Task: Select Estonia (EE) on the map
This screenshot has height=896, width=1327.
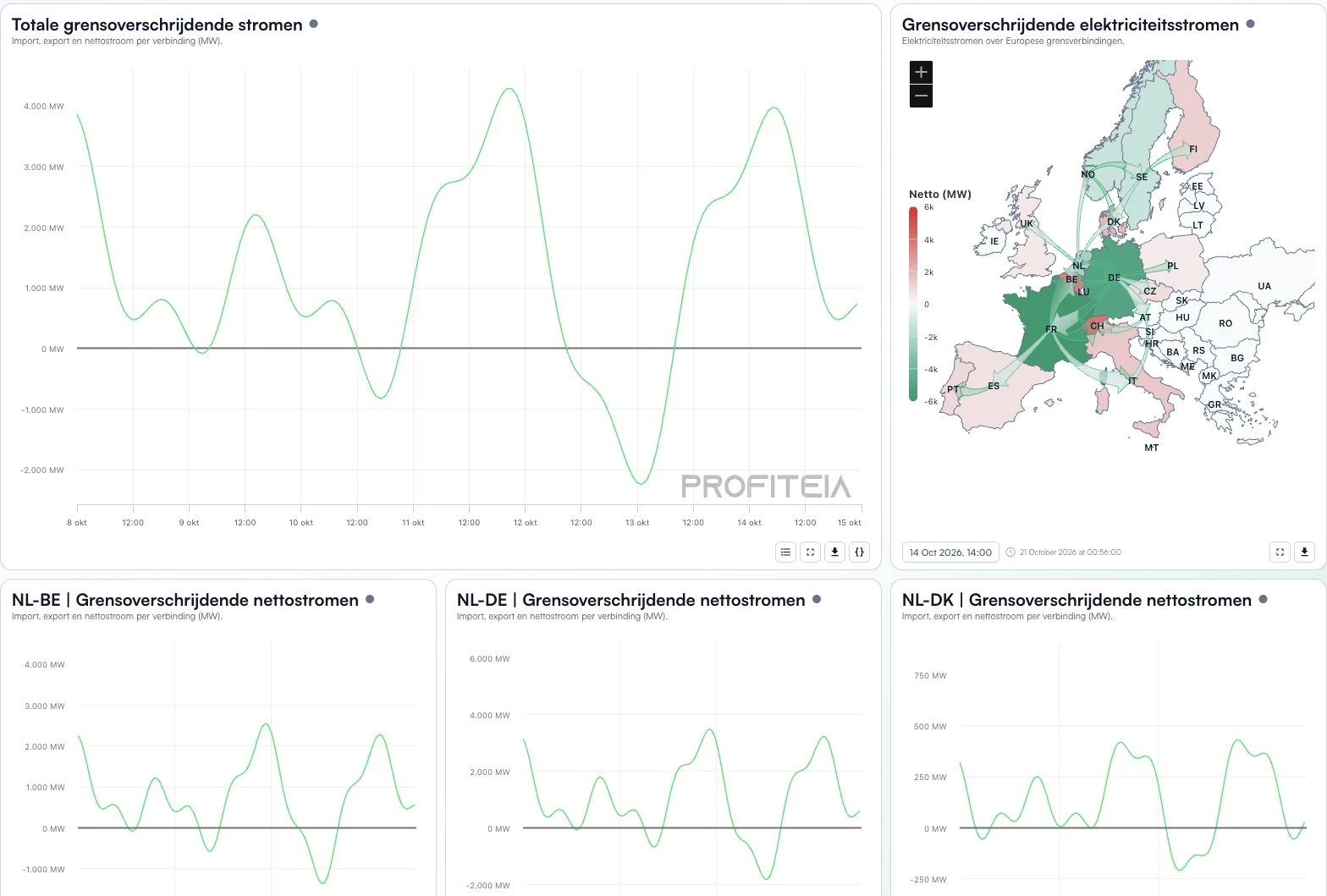Action: [x=1198, y=187]
